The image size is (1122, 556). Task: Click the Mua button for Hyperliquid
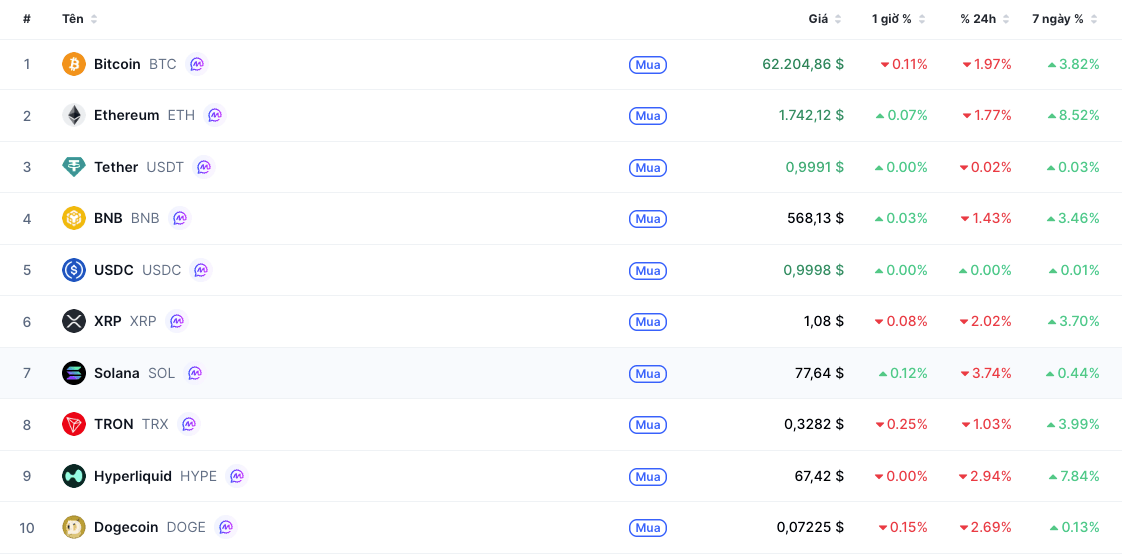click(648, 477)
